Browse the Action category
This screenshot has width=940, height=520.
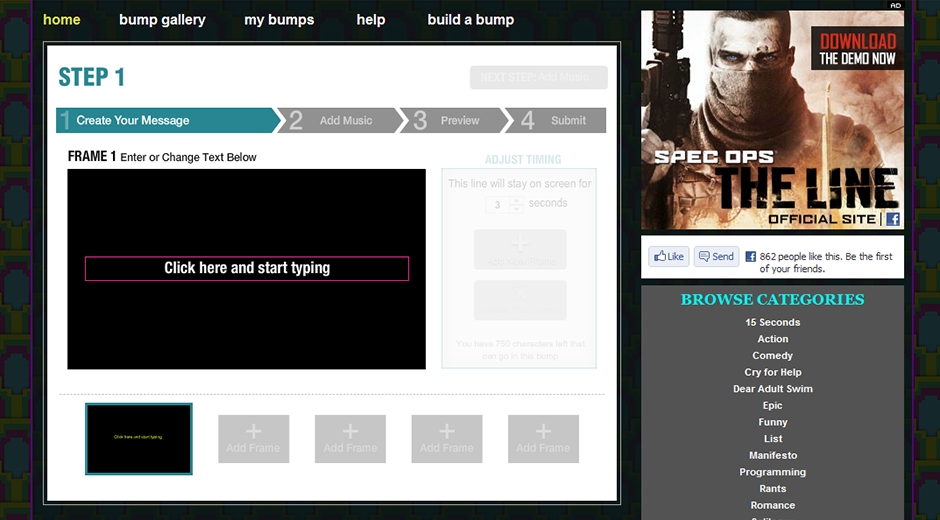[x=773, y=339]
